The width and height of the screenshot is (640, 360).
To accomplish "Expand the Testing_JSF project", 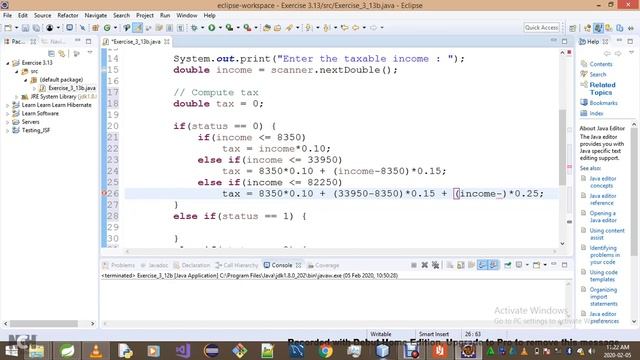I will 8,131.
